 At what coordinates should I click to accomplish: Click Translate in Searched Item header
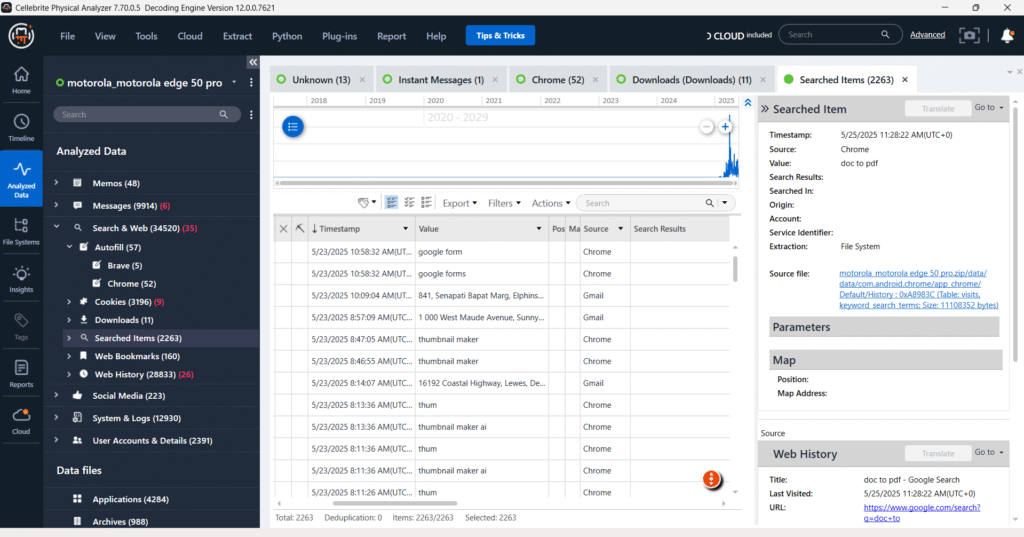(938, 108)
